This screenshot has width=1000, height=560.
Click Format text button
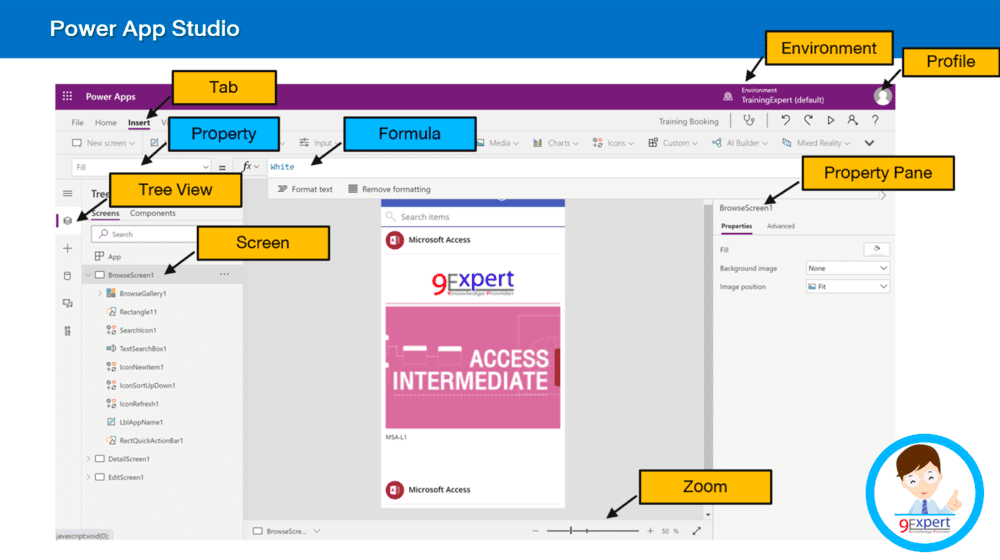tap(305, 189)
